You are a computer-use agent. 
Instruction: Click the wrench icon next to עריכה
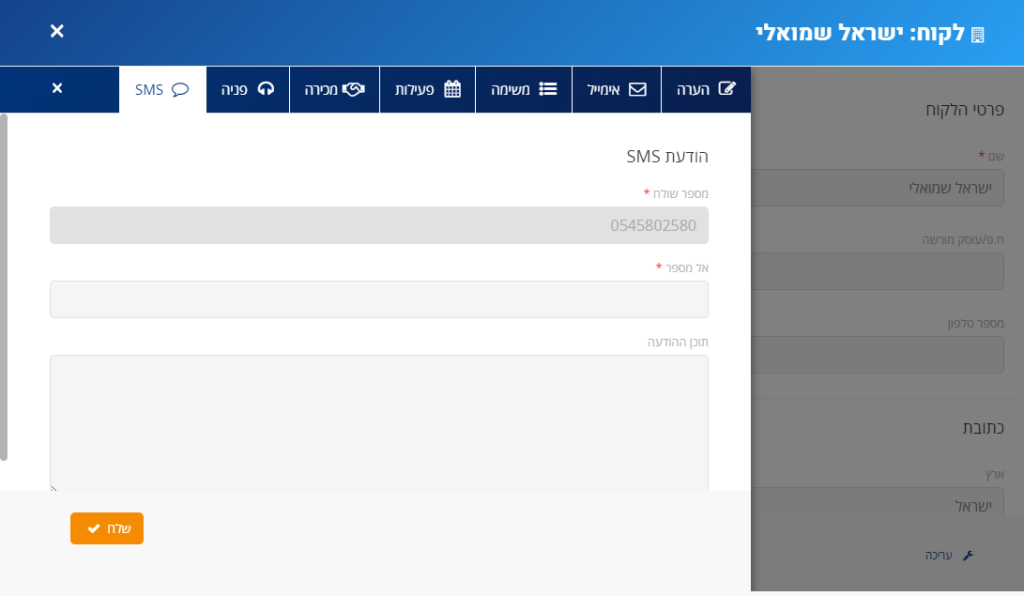coord(968,555)
